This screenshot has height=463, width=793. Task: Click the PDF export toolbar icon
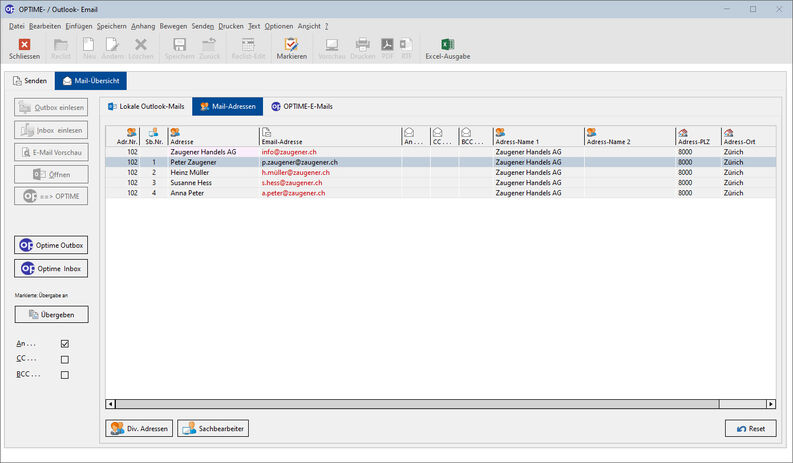[387, 45]
